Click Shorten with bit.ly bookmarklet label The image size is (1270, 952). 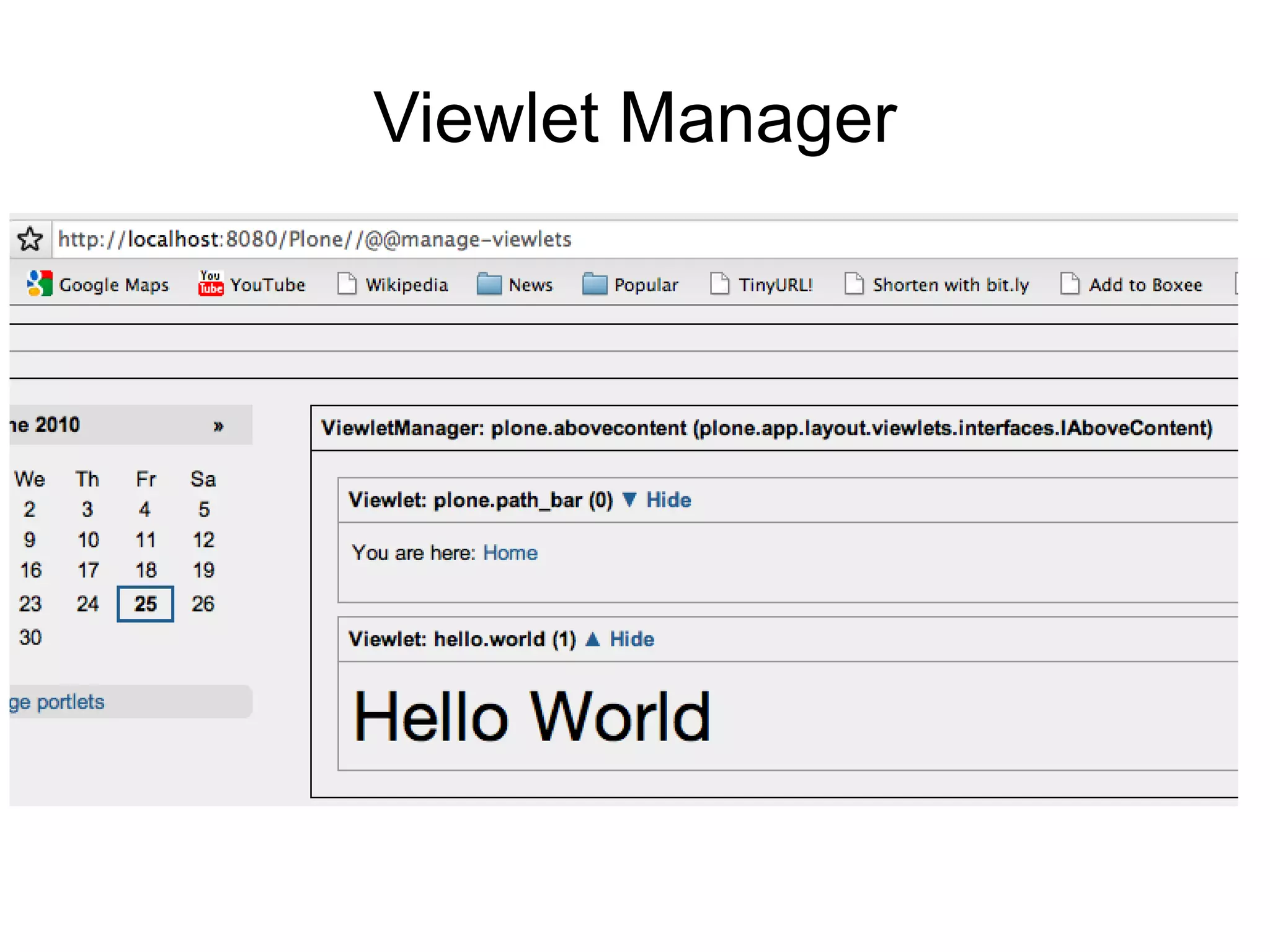click(x=951, y=285)
